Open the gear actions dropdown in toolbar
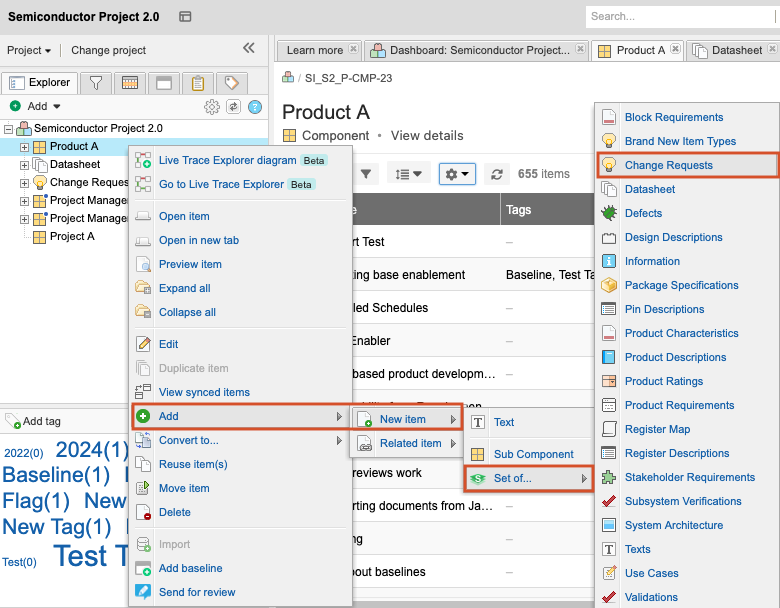Screen dimensions: 780x608 458,174
